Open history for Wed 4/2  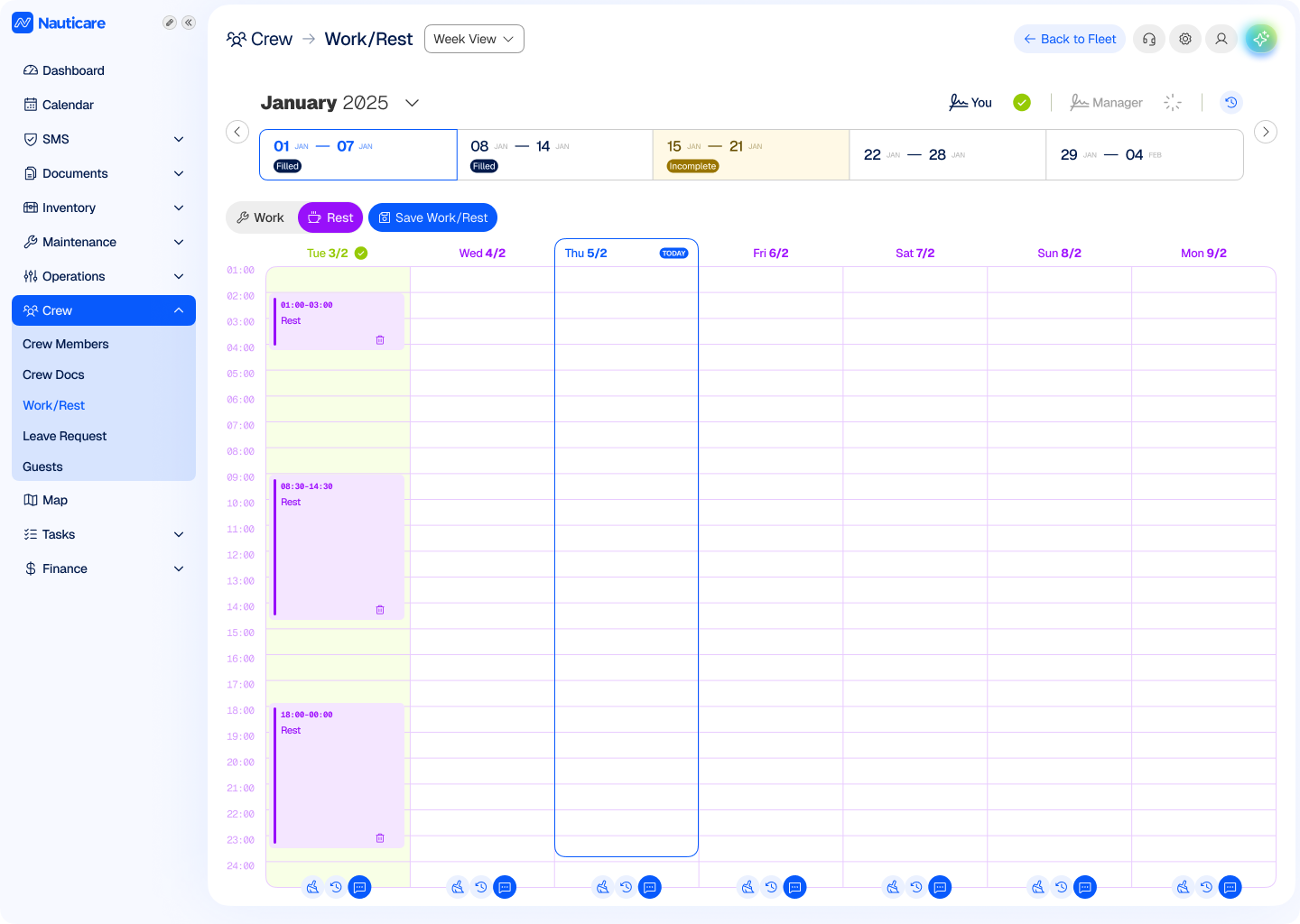tap(481, 887)
